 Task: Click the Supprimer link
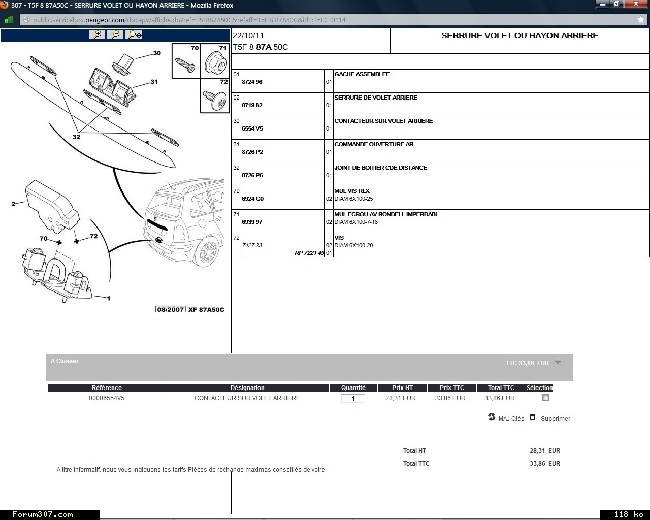pyautogui.click(x=555, y=418)
